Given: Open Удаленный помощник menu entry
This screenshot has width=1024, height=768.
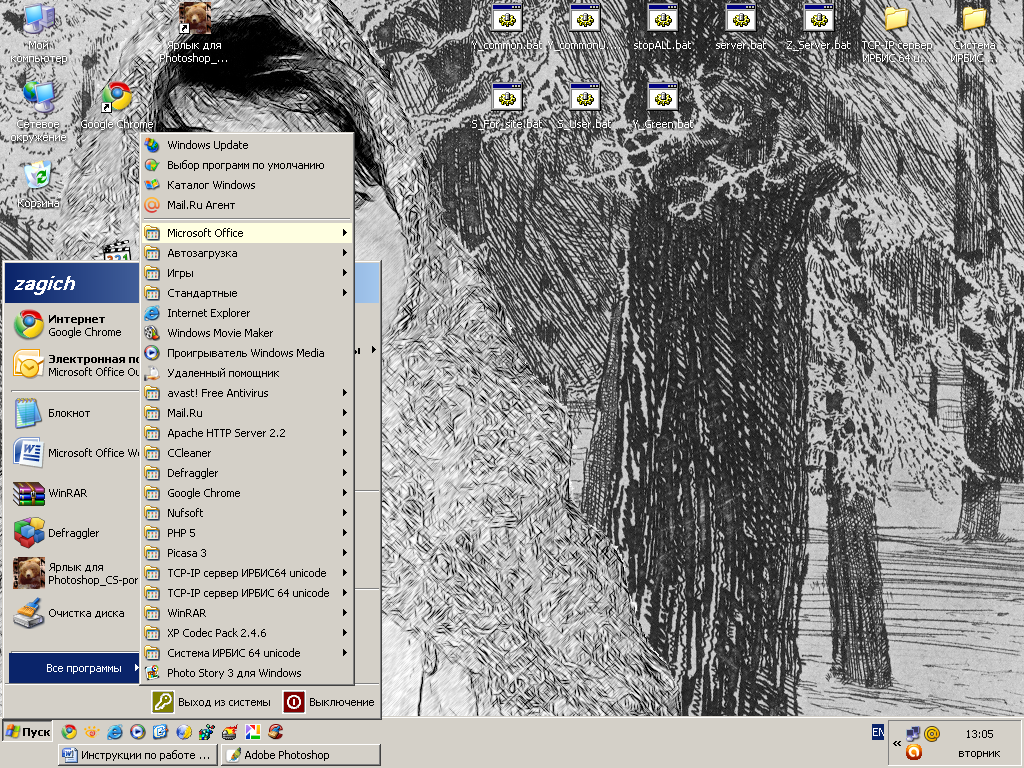Looking at the screenshot, I should [247, 374].
